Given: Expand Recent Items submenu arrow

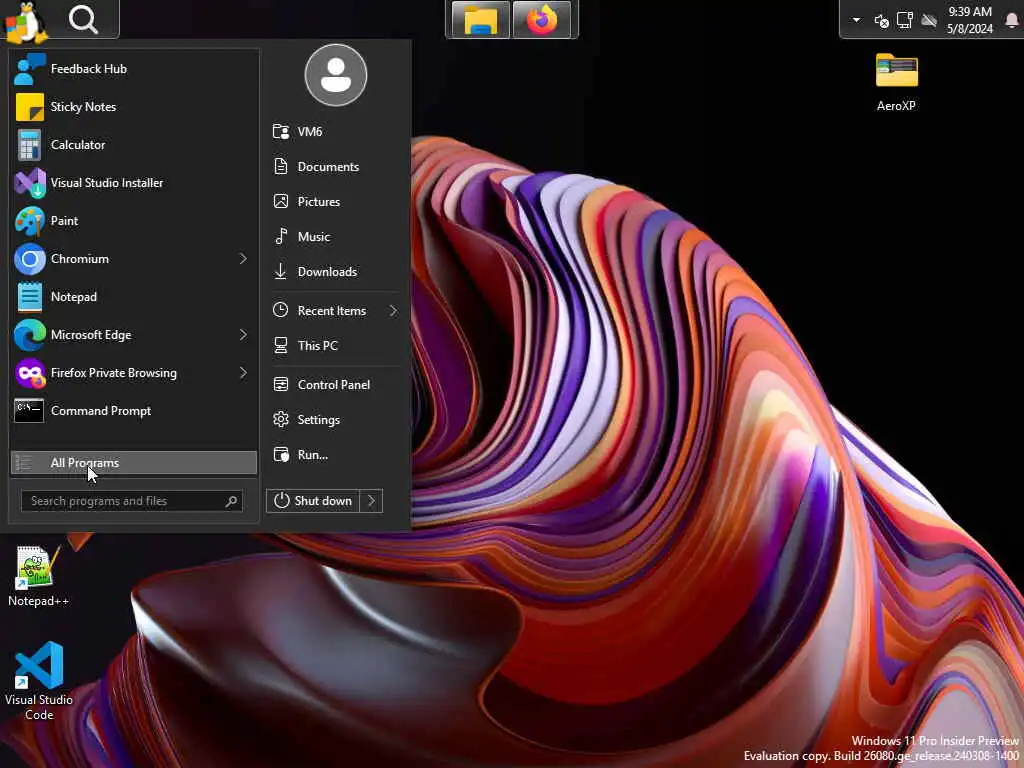Looking at the screenshot, I should pyautogui.click(x=393, y=310).
